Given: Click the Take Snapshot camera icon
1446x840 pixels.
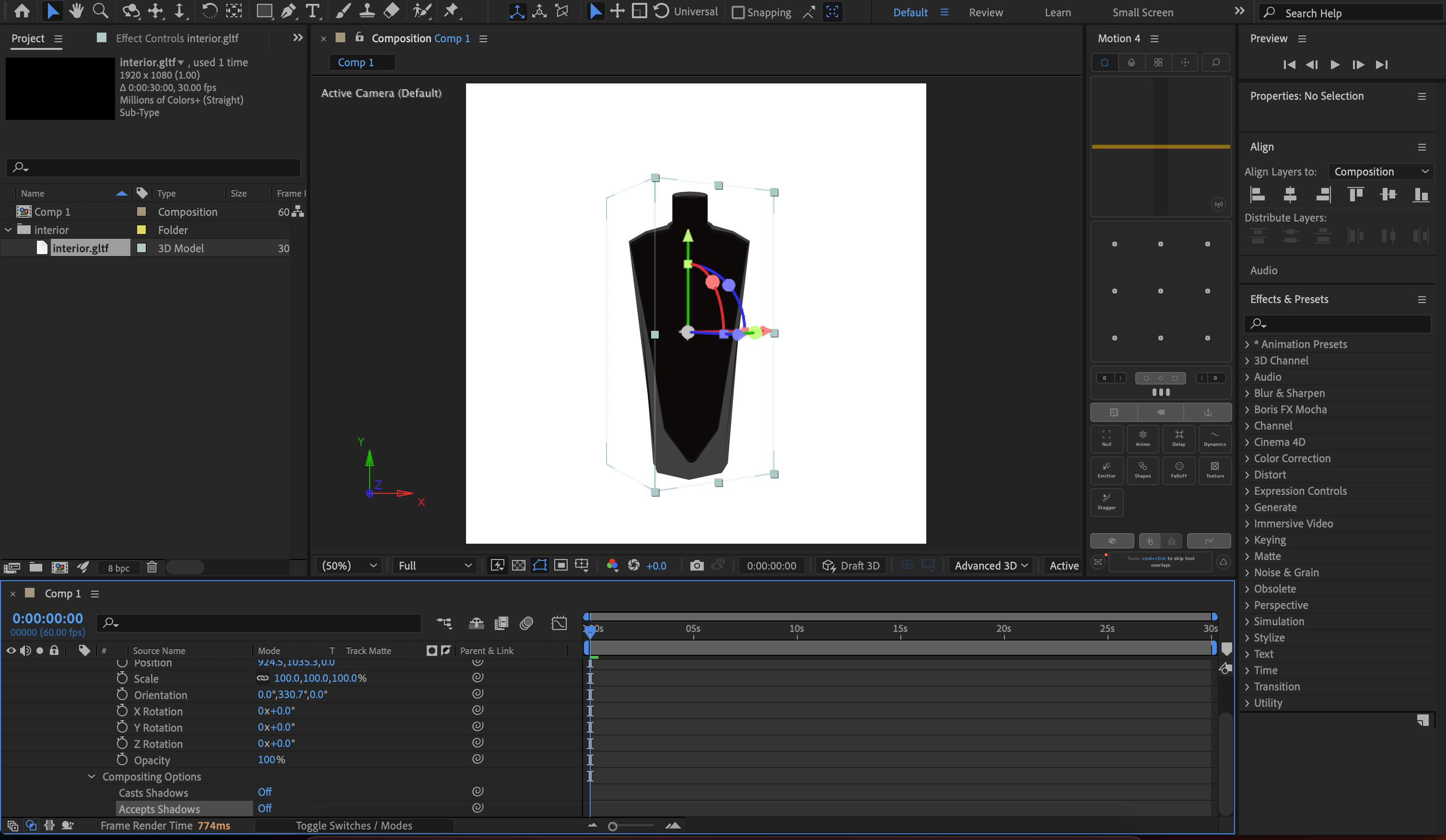Looking at the screenshot, I should coord(696,566).
